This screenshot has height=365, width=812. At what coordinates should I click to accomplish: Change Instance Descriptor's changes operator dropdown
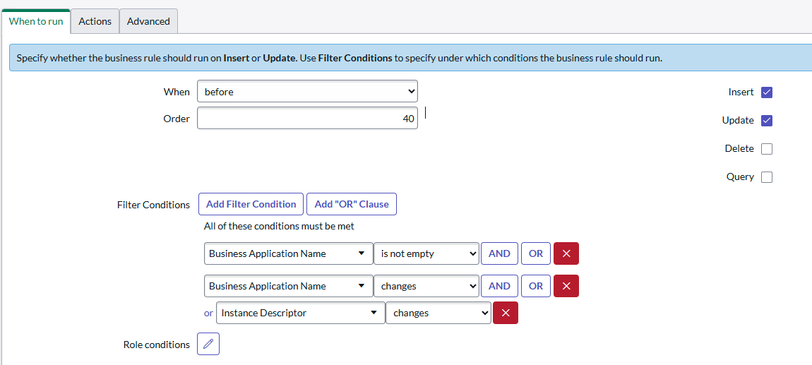[439, 313]
